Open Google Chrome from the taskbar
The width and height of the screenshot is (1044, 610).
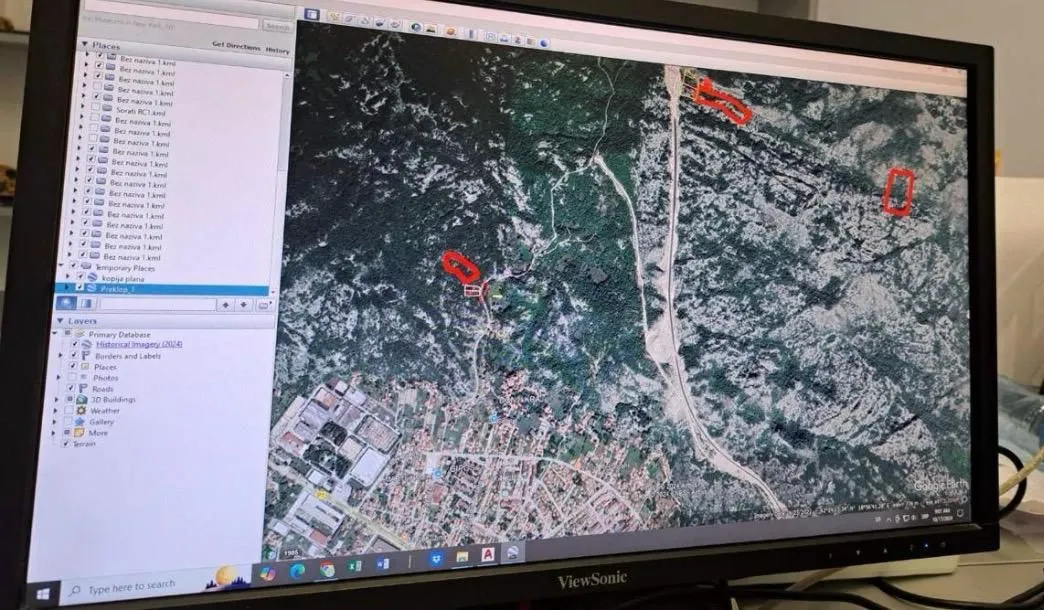(327, 569)
